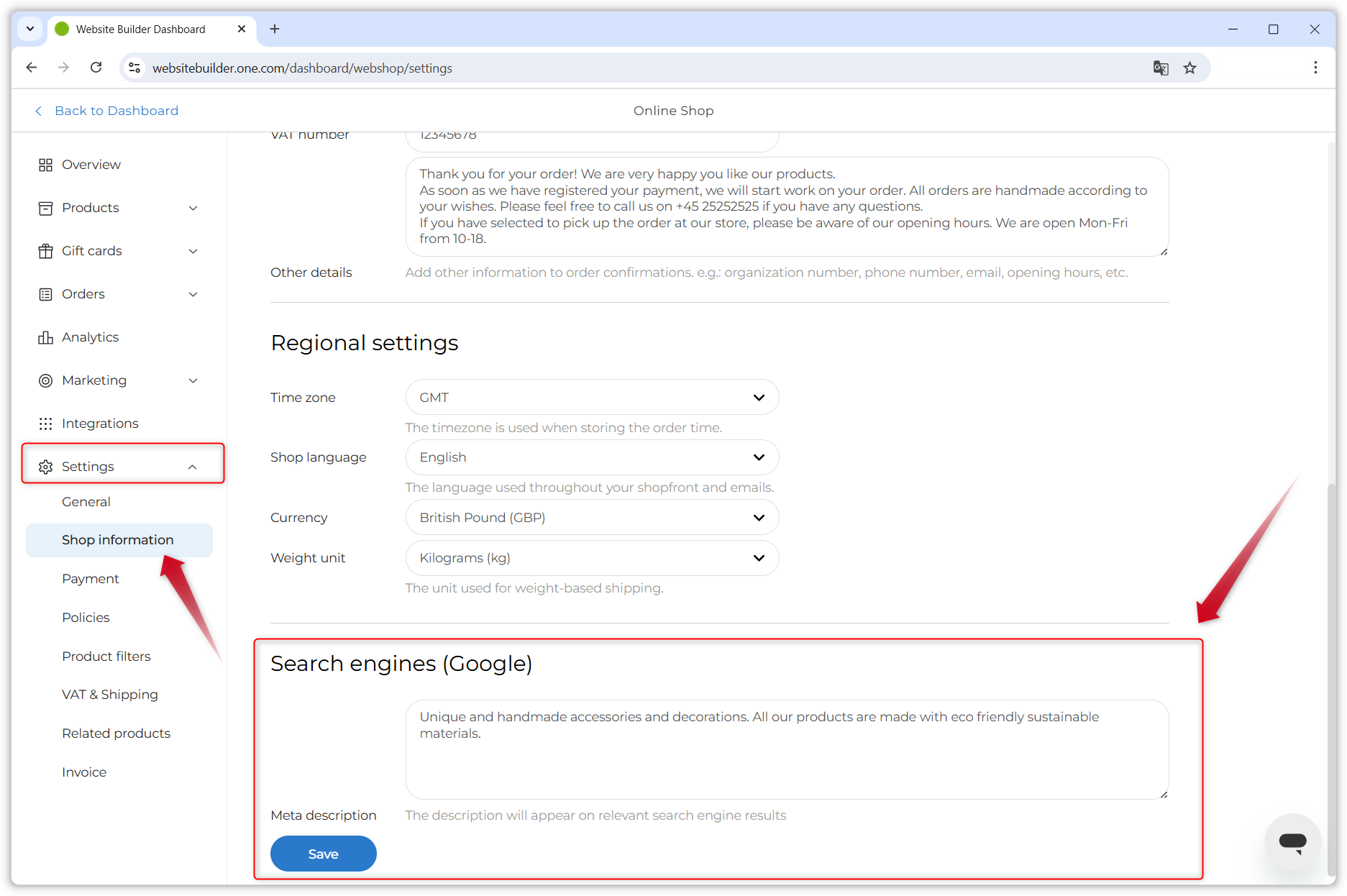Screen dimensions: 1347x896
Task: Select the Shop information menu item
Action: (x=118, y=539)
